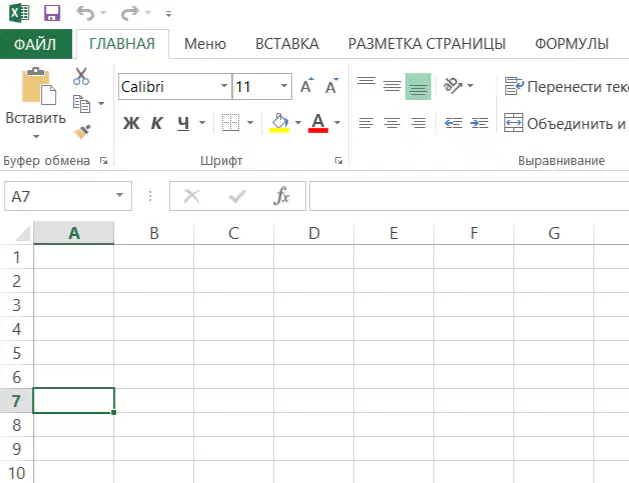
Task: Click the Вставить paste clipboard icon
Action: [39, 86]
